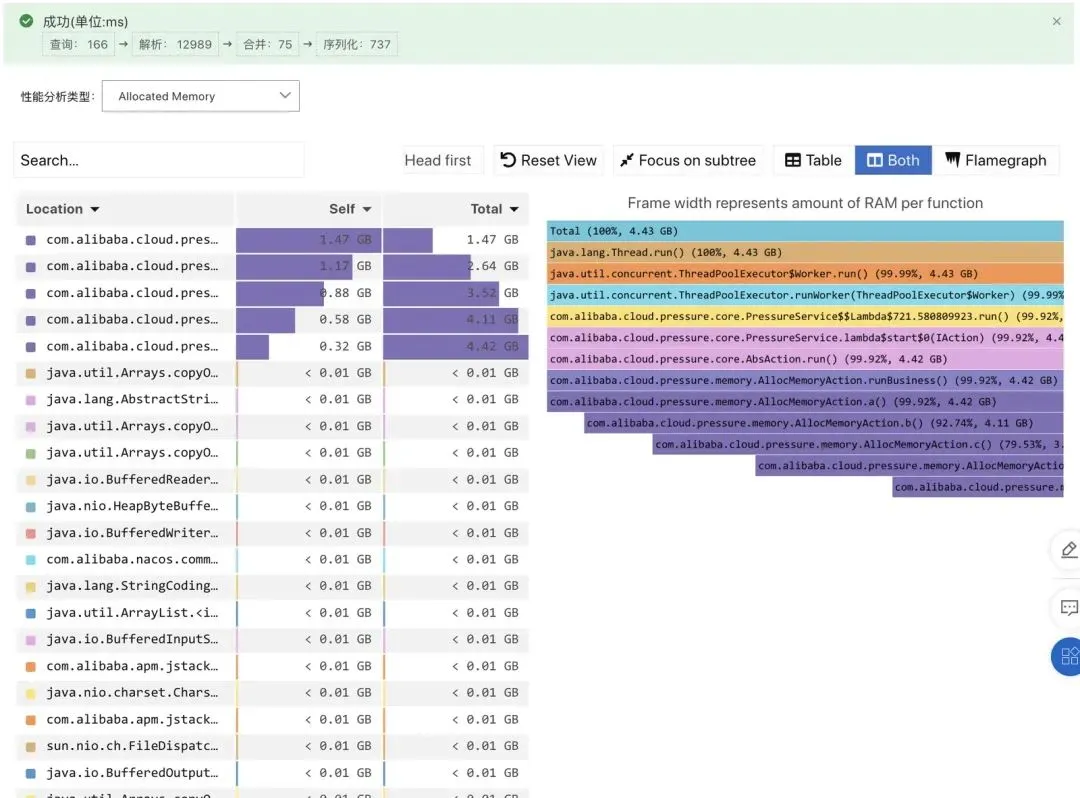Click the green success checkmark icon

point(26,21)
